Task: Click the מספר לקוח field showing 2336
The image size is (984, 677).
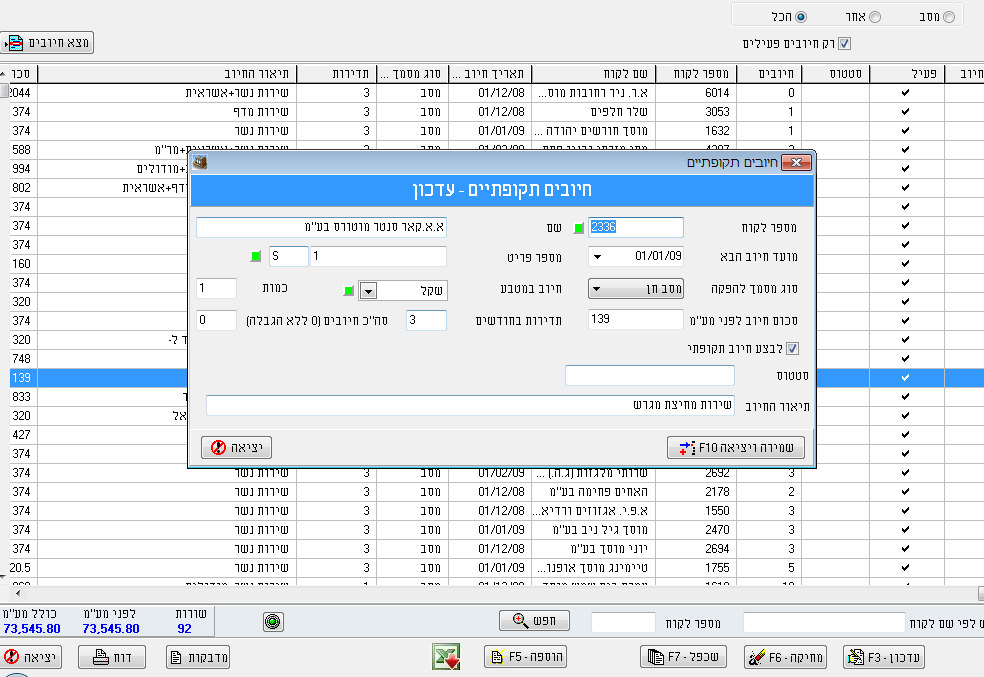Action: [x=636, y=227]
